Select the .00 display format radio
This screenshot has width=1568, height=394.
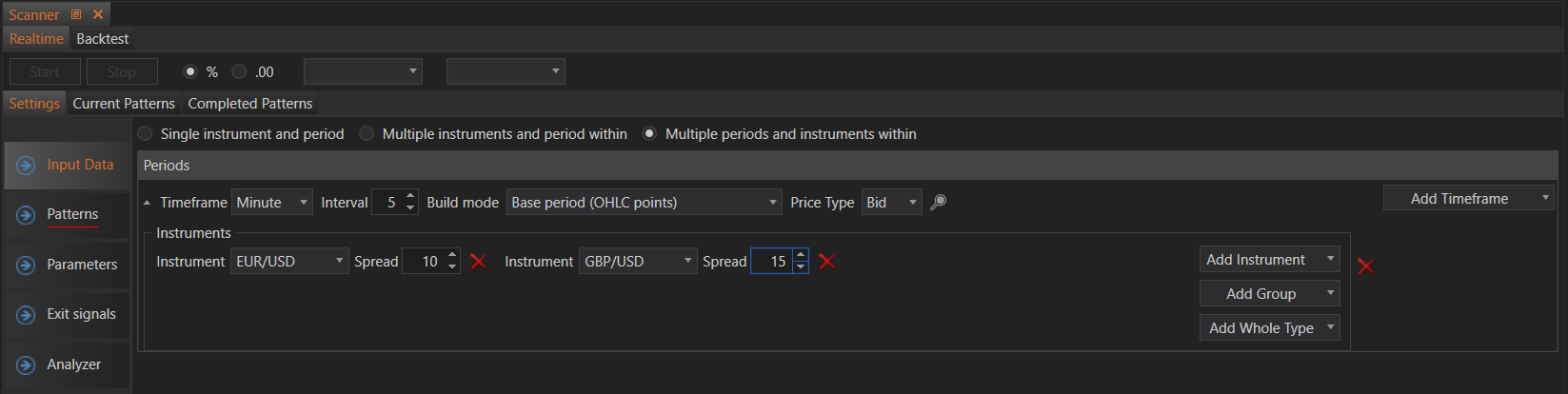239,72
